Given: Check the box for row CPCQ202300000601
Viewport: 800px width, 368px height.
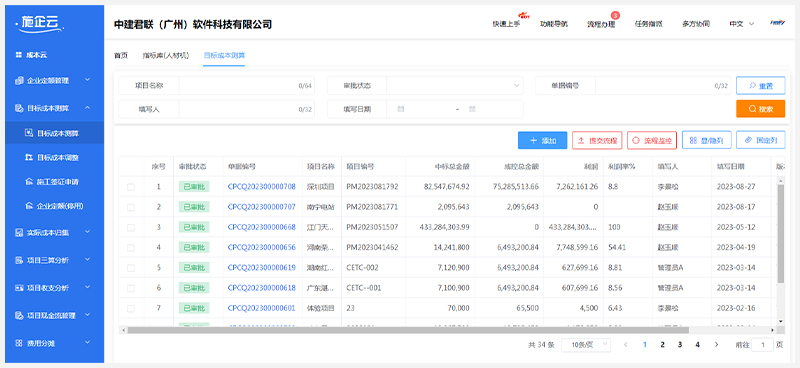Looking at the screenshot, I should tap(131, 308).
